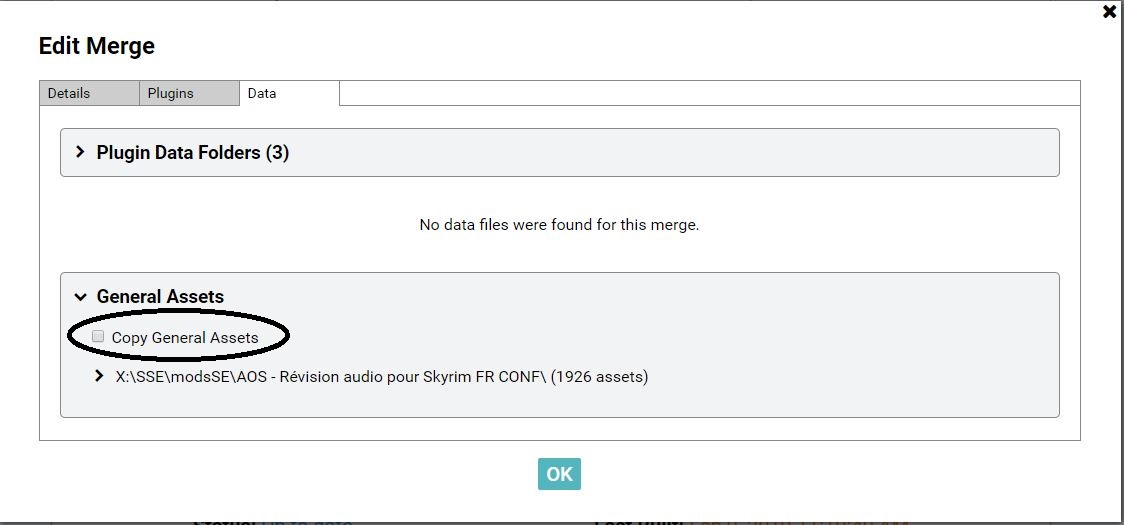Click the (3) count in Plugin Data Folders
The height and width of the screenshot is (525, 1124).
point(277,153)
